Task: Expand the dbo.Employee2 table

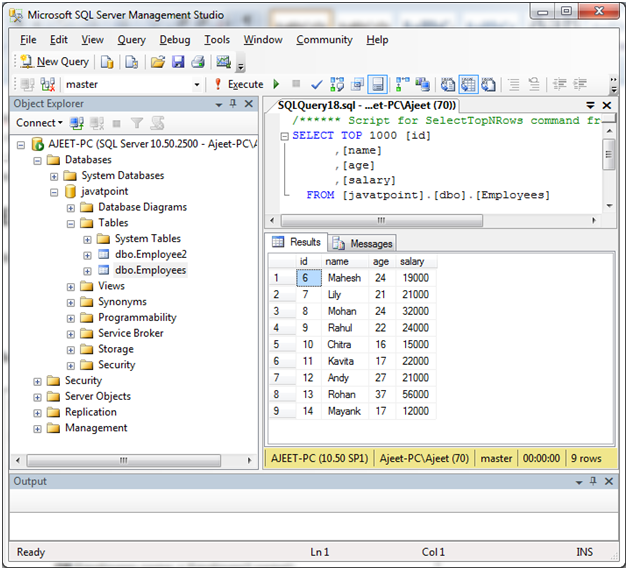Action: pyautogui.click(x=87, y=255)
